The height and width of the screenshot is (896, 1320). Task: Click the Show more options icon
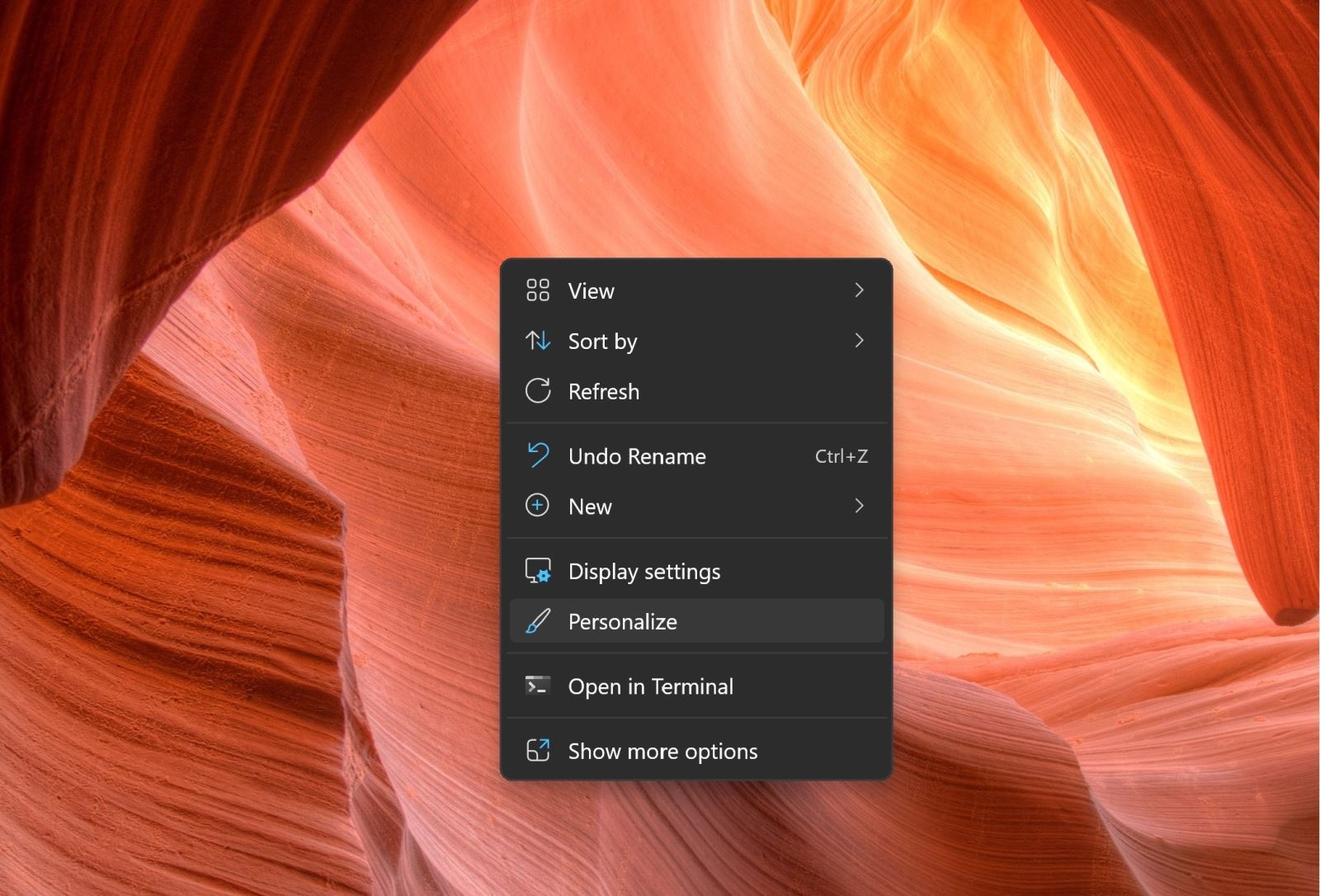(538, 751)
